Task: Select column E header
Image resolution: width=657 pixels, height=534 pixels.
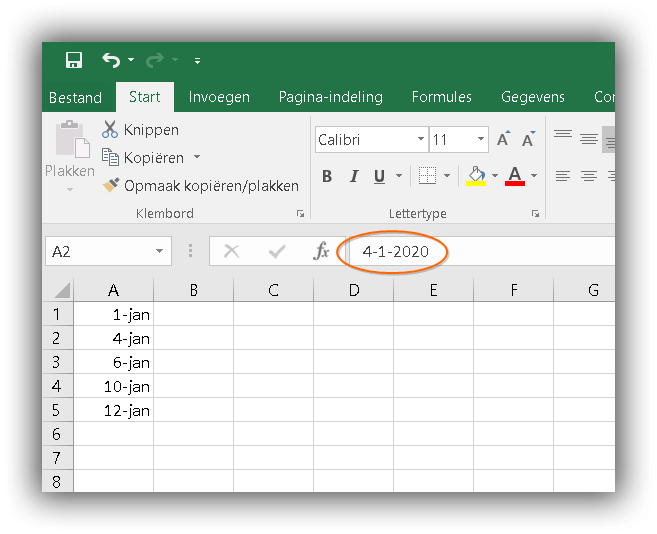Action: point(434,290)
